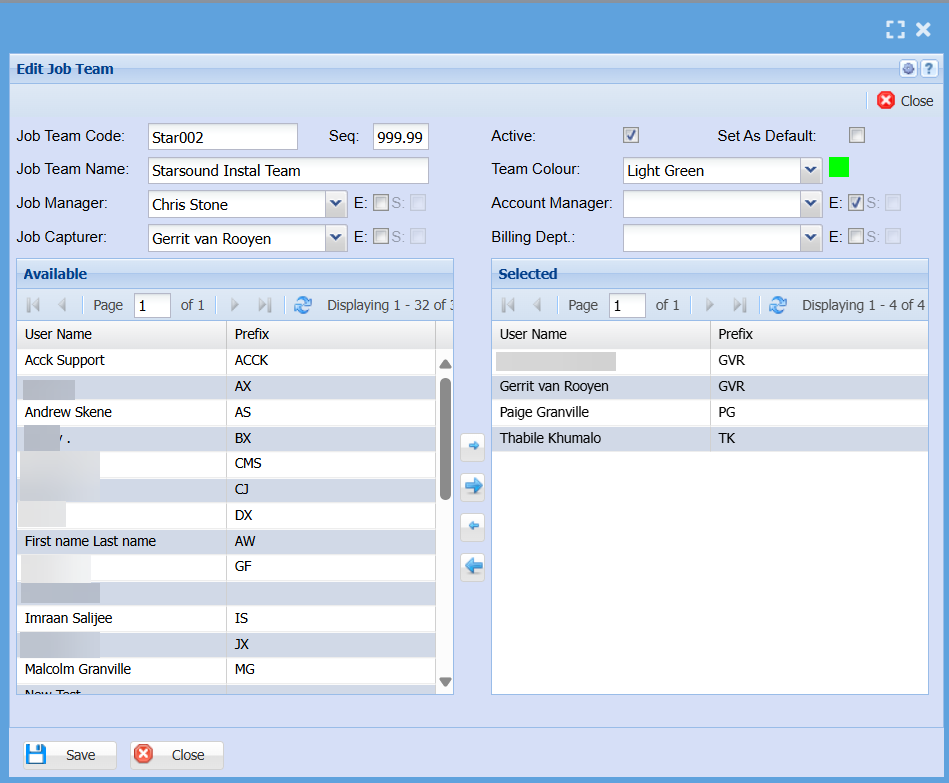This screenshot has height=783, width=949.
Task: Expand the Job Manager dropdown
Action: point(336,204)
